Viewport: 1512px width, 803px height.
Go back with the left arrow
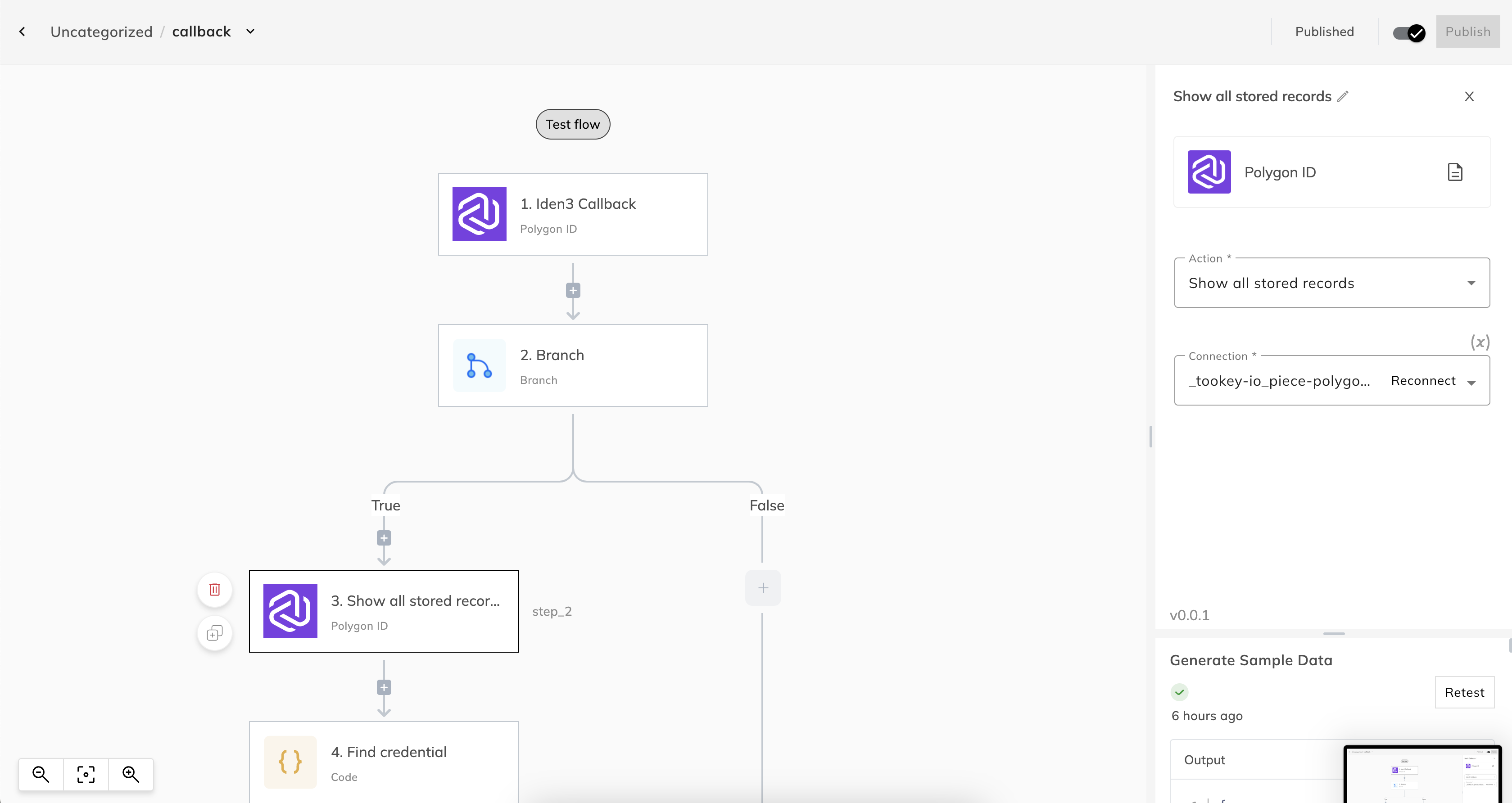23,32
